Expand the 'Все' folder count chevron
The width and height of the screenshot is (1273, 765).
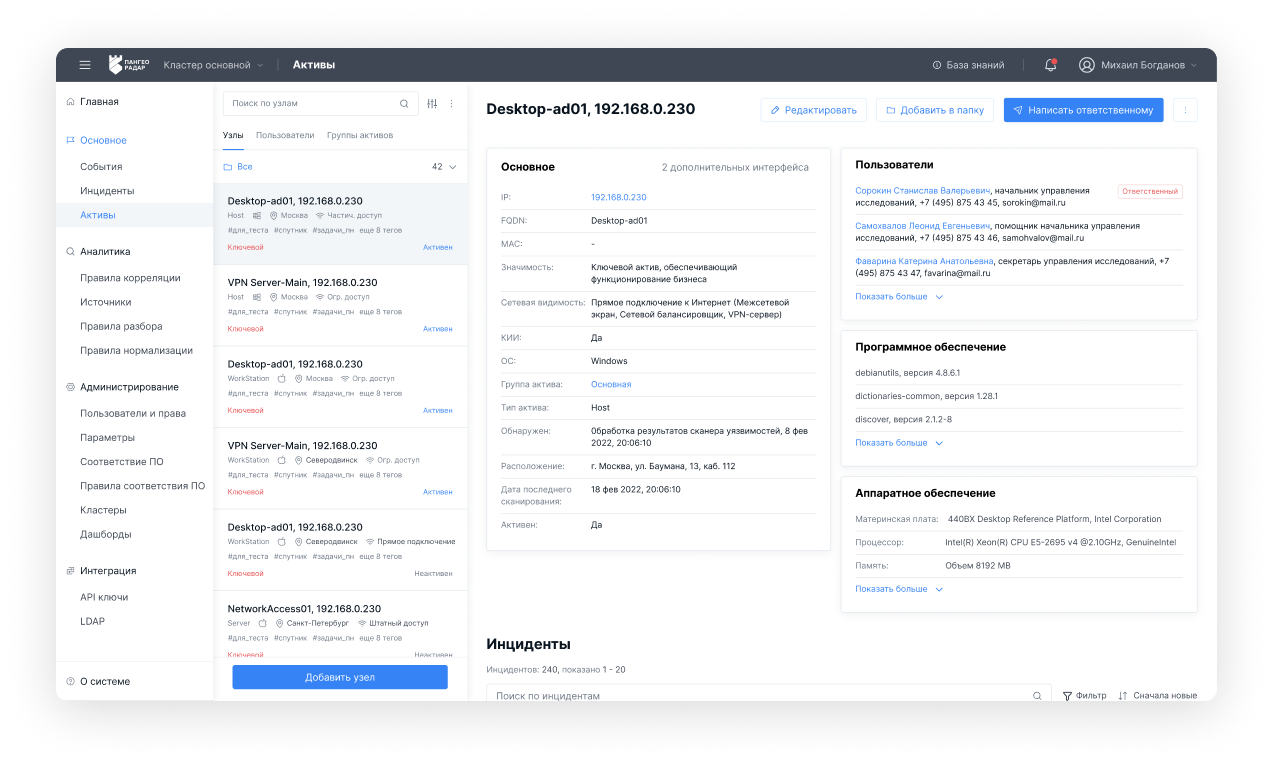click(x=452, y=167)
